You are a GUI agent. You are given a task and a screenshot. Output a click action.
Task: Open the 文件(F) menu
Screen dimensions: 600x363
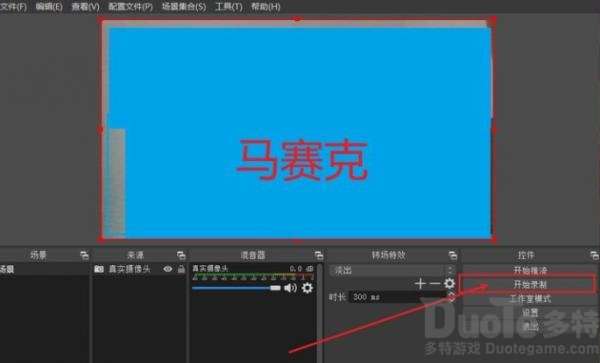(13, 7)
